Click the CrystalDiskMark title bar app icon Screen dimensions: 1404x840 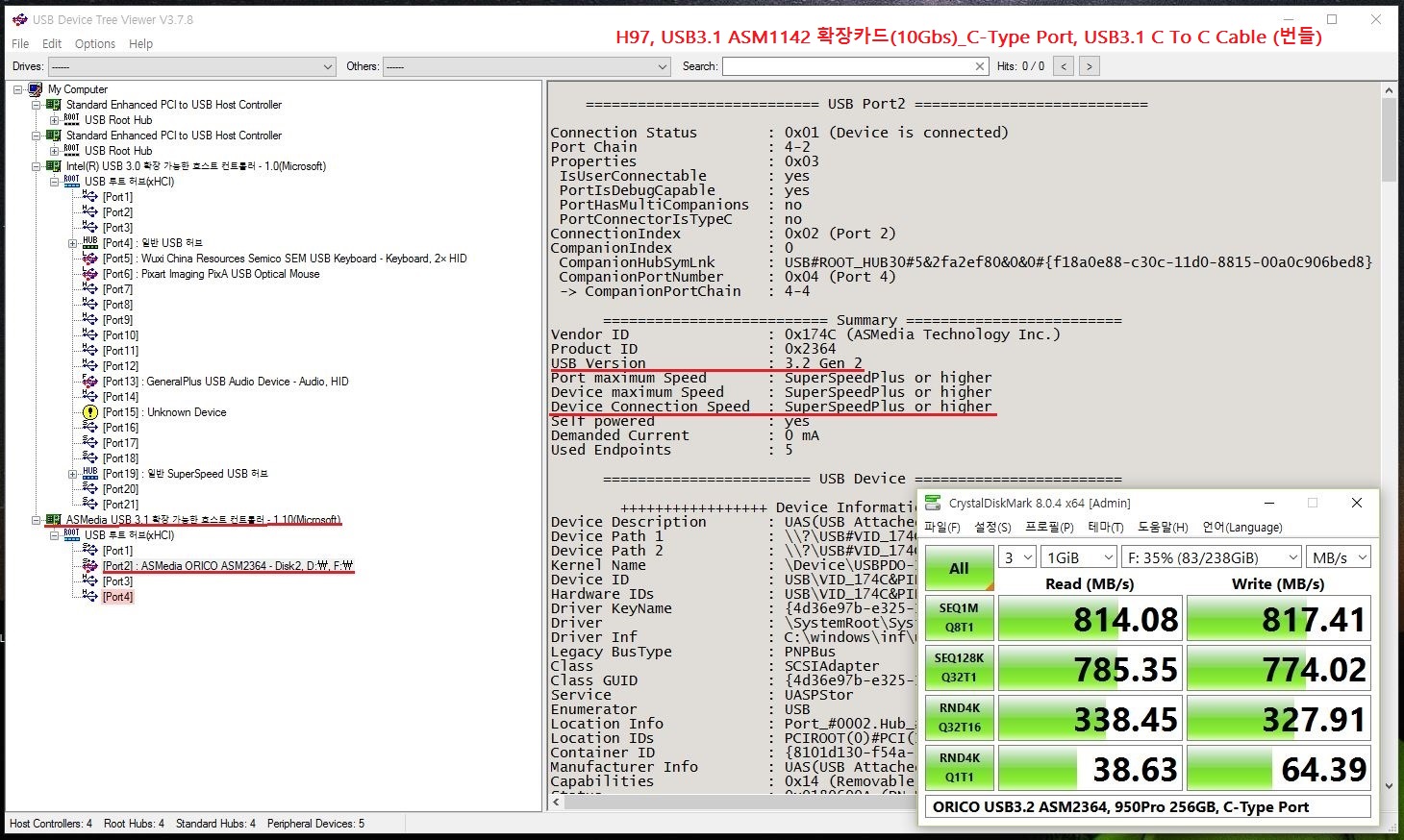click(x=932, y=503)
